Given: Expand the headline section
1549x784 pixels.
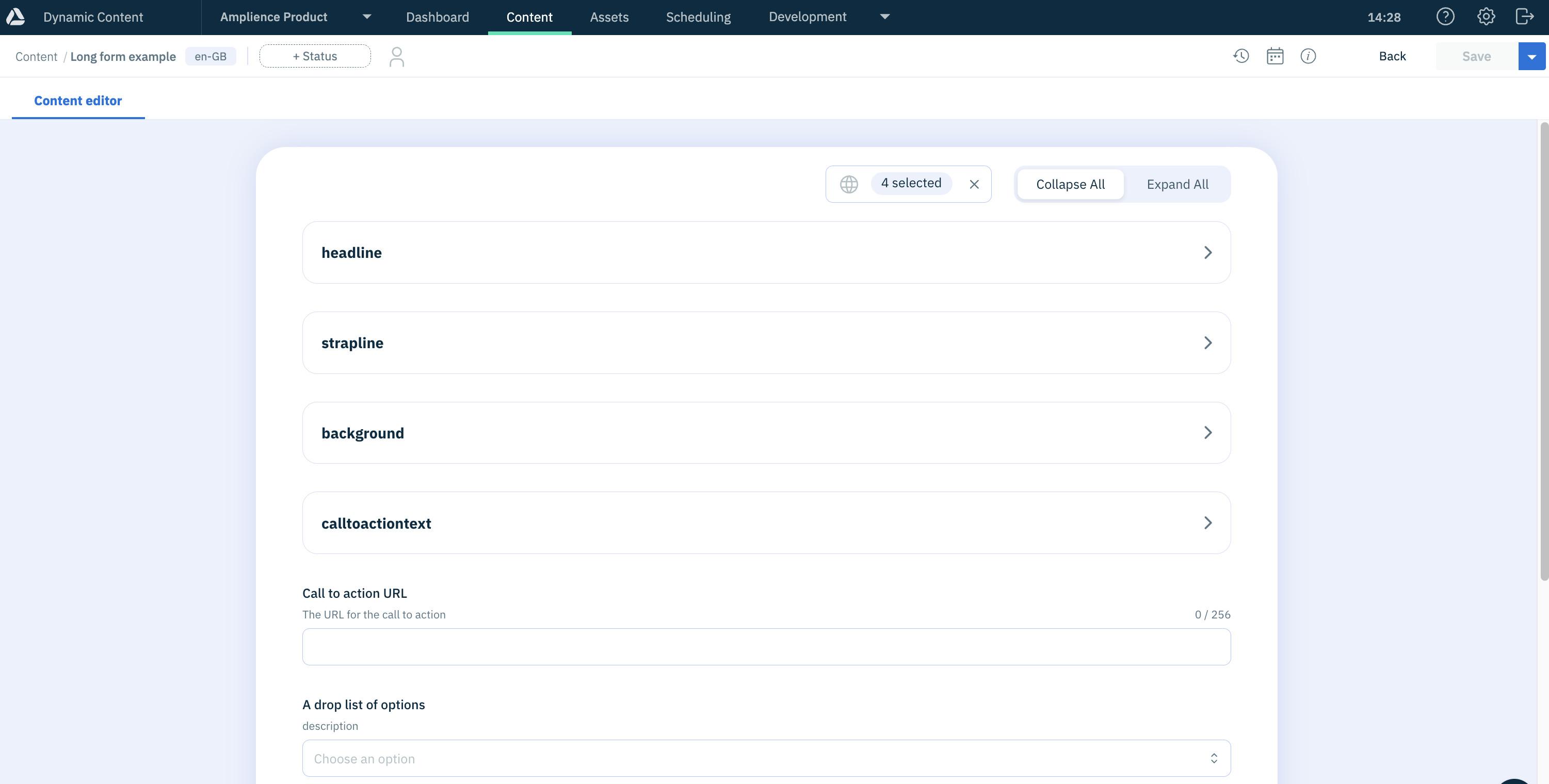Looking at the screenshot, I should point(1208,253).
